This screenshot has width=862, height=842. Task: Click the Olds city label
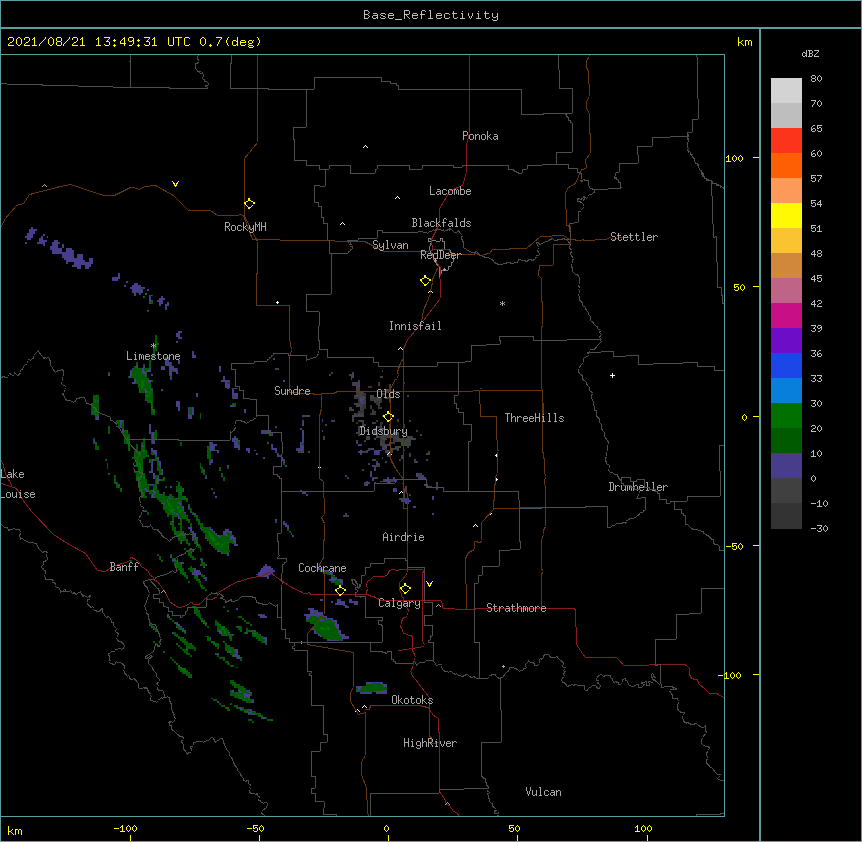[x=388, y=394]
